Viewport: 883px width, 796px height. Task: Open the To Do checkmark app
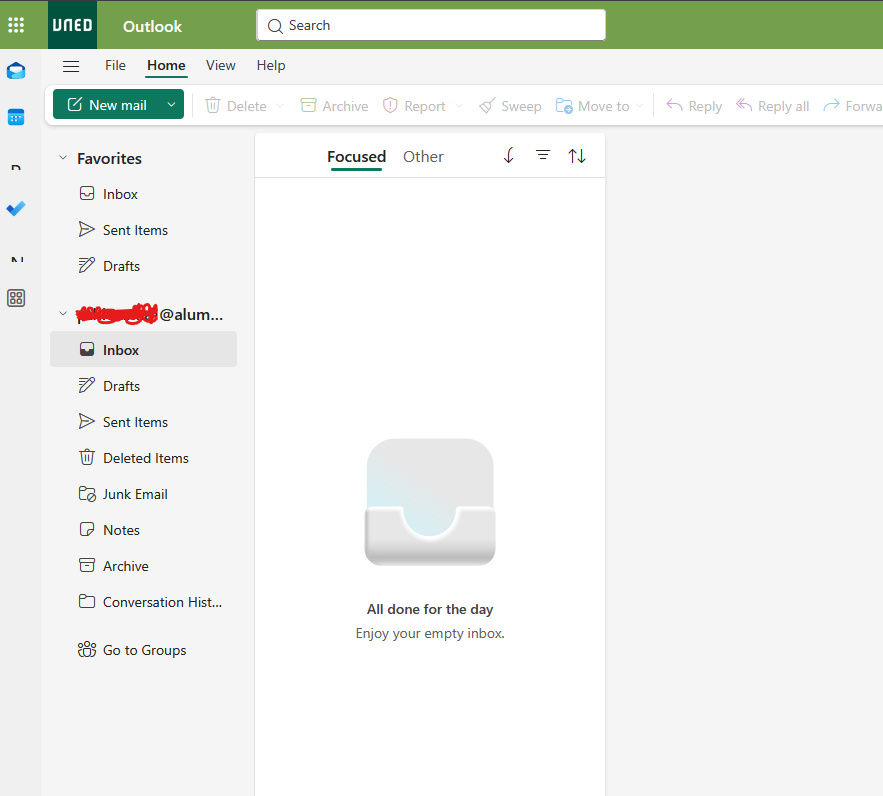click(x=16, y=208)
